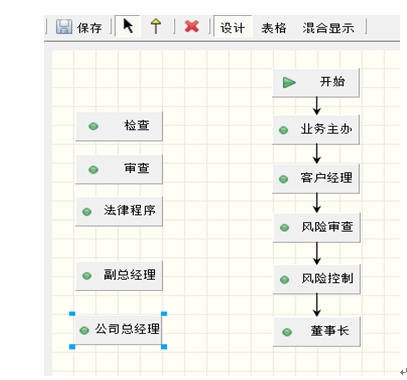Click the arrow from 开始 to 业务主办
Image resolution: width=407 pixels, height=380 pixels.
coord(317,106)
